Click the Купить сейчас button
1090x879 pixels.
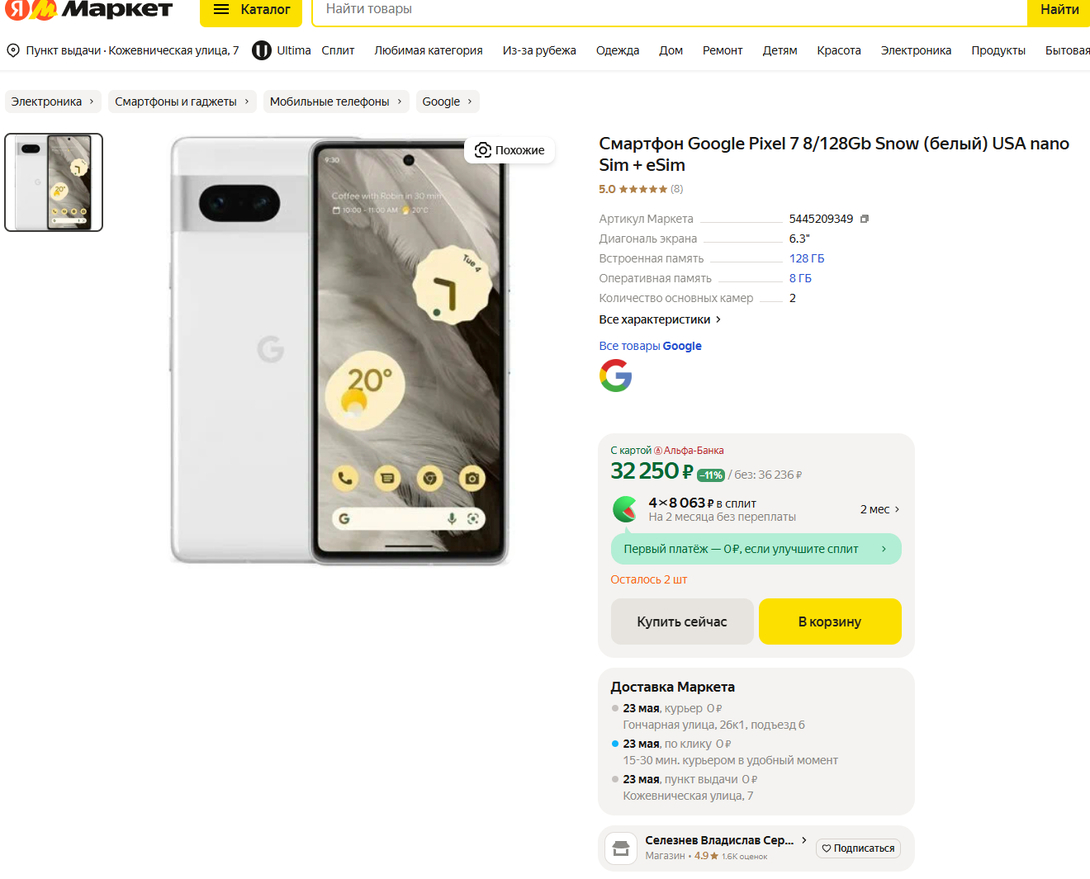tap(682, 621)
